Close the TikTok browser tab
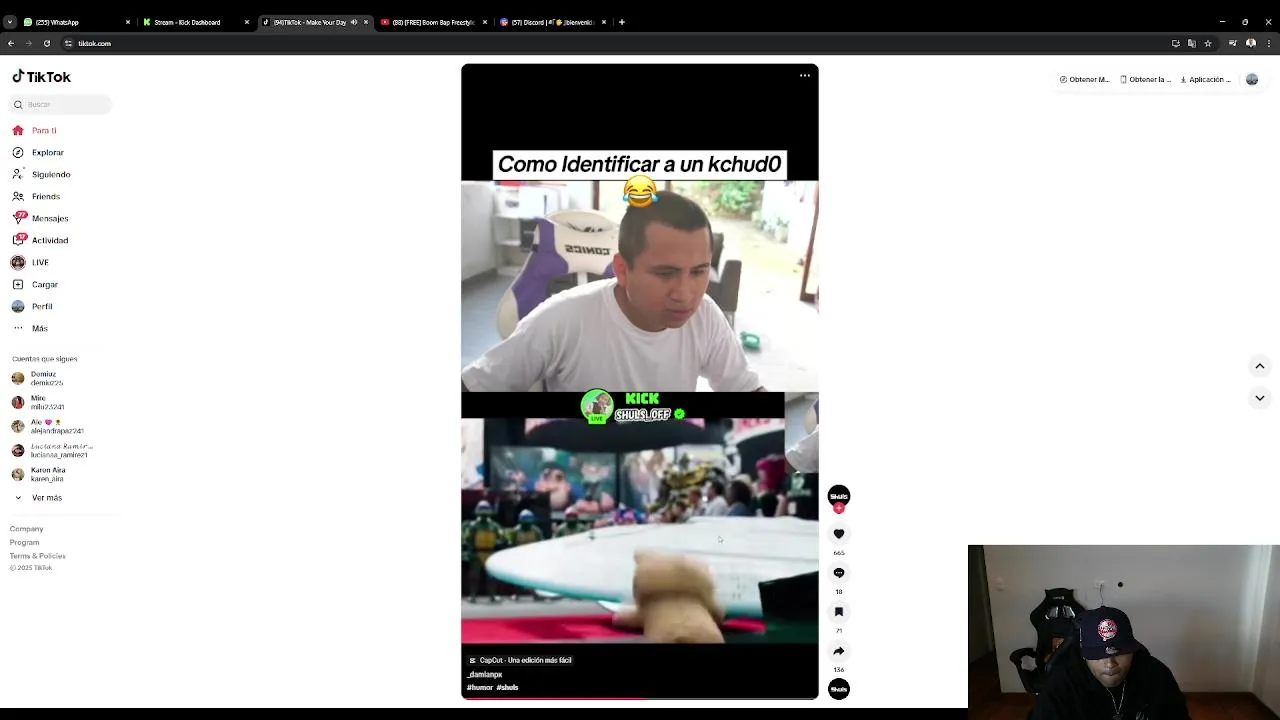The image size is (1280, 720). pyautogui.click(x=365, y=22)
